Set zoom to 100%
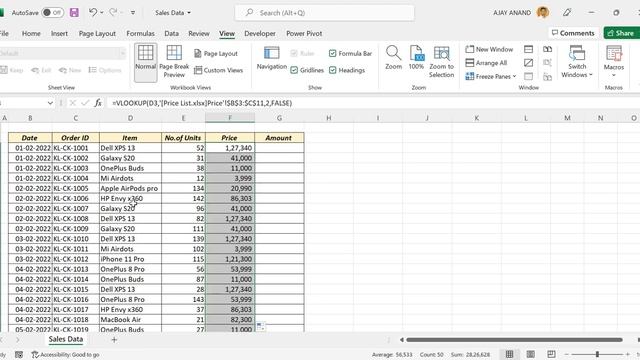This screenshot has width=640, height=360. [416, 58]
